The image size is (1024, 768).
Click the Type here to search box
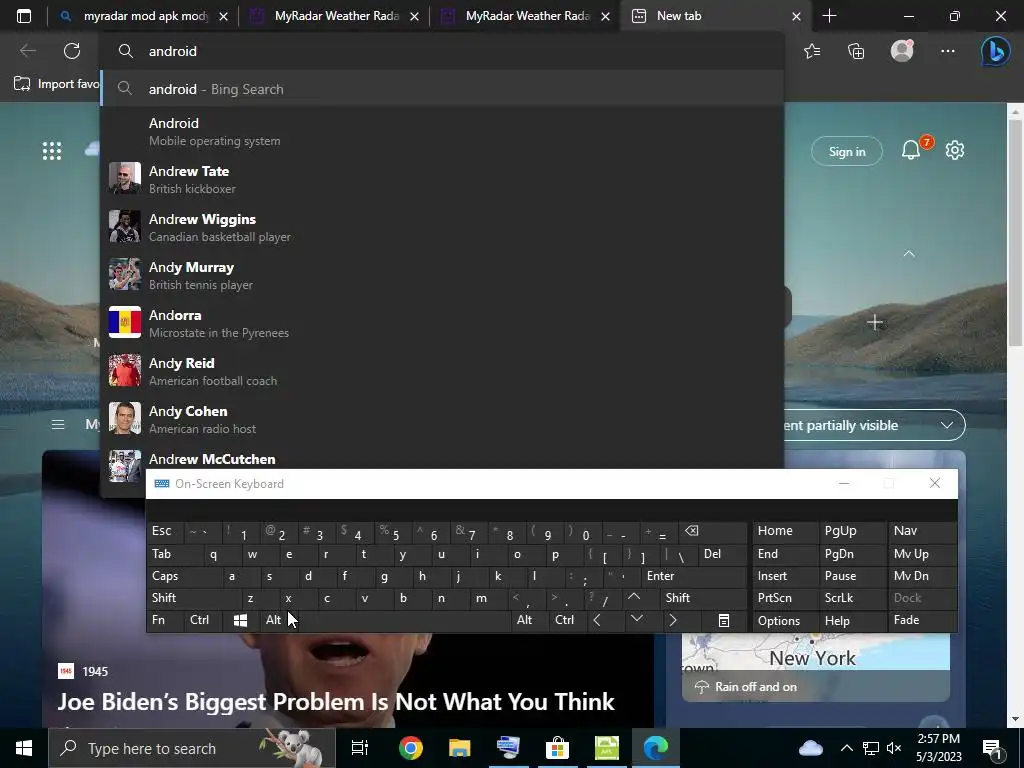tap(192, 748)
